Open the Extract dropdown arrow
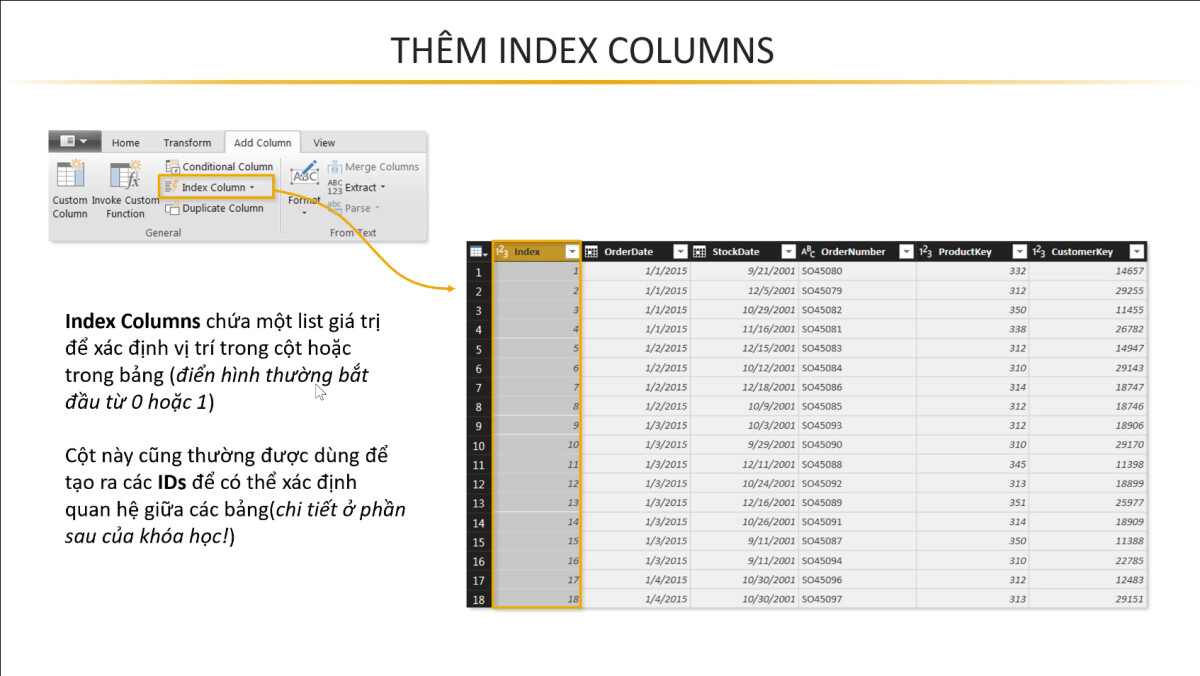The width and height of the screenshot is (1200, 676). pyautogui.click(x=381, y=187)
